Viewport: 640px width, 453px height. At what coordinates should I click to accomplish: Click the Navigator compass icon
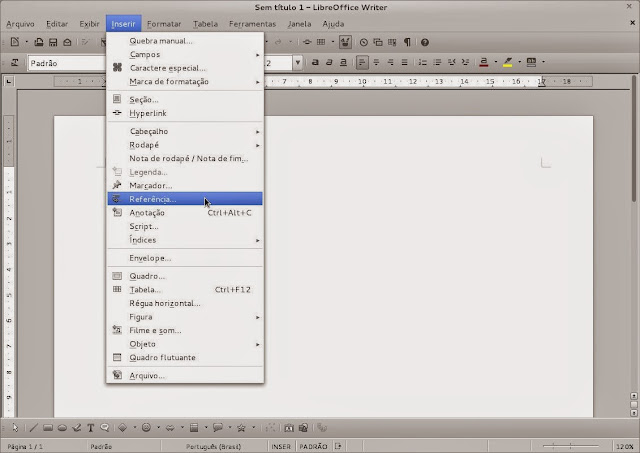point(363,42)
